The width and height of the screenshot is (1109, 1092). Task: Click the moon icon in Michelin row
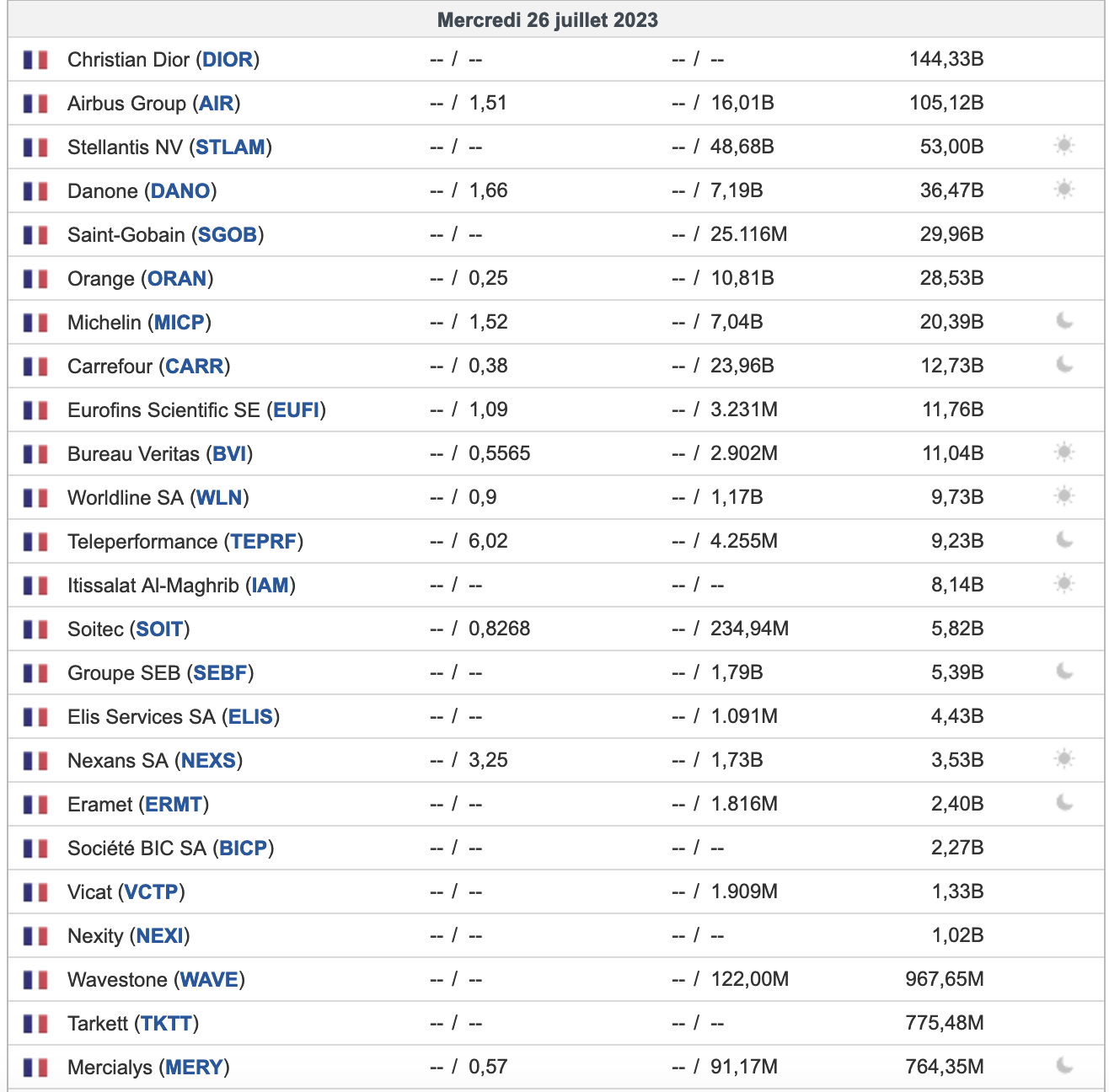[x=1064, y=321]
